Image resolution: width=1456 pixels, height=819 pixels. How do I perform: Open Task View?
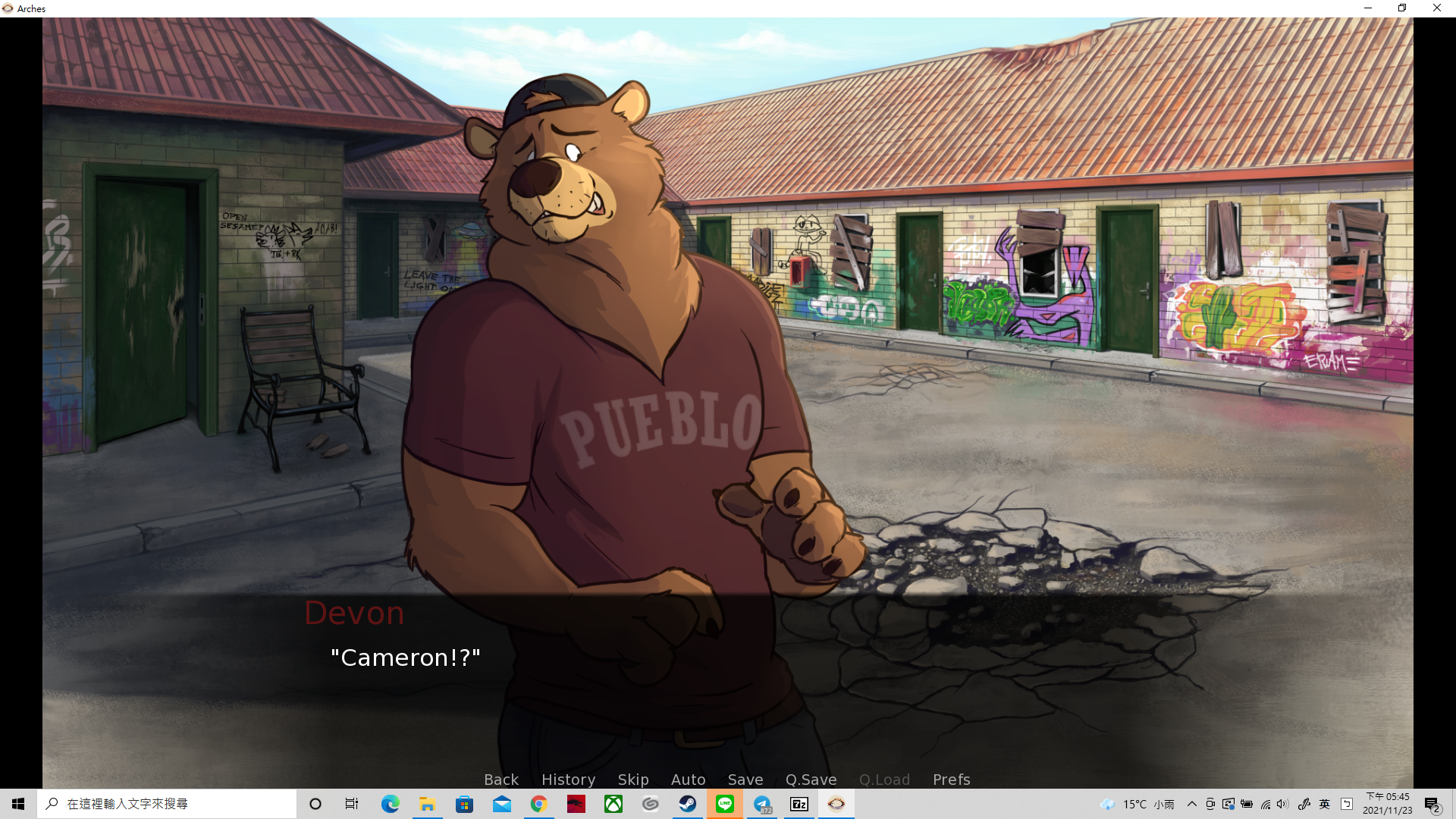[352, 804]
